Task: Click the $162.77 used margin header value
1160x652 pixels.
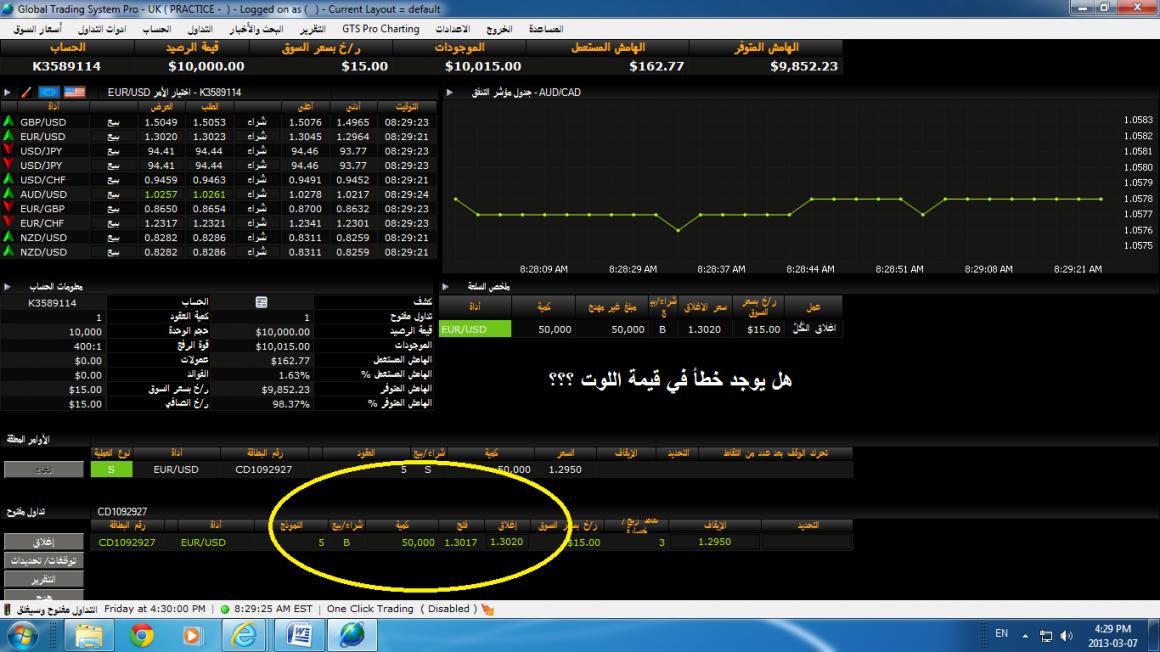Action: click(x=656, y=66)
